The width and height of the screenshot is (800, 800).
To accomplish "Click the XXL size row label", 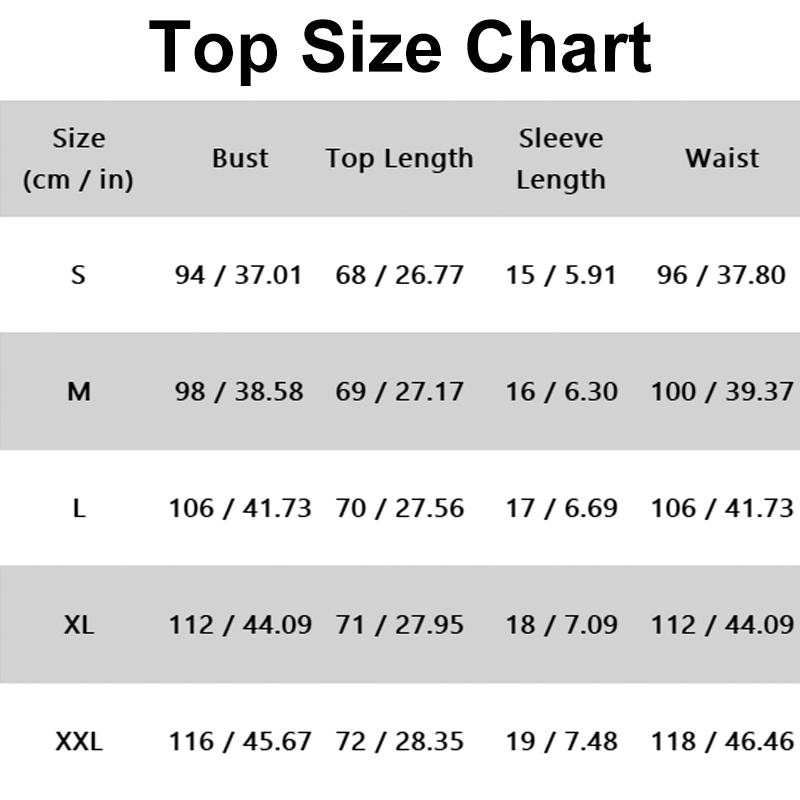I will (x=79, y=741).
